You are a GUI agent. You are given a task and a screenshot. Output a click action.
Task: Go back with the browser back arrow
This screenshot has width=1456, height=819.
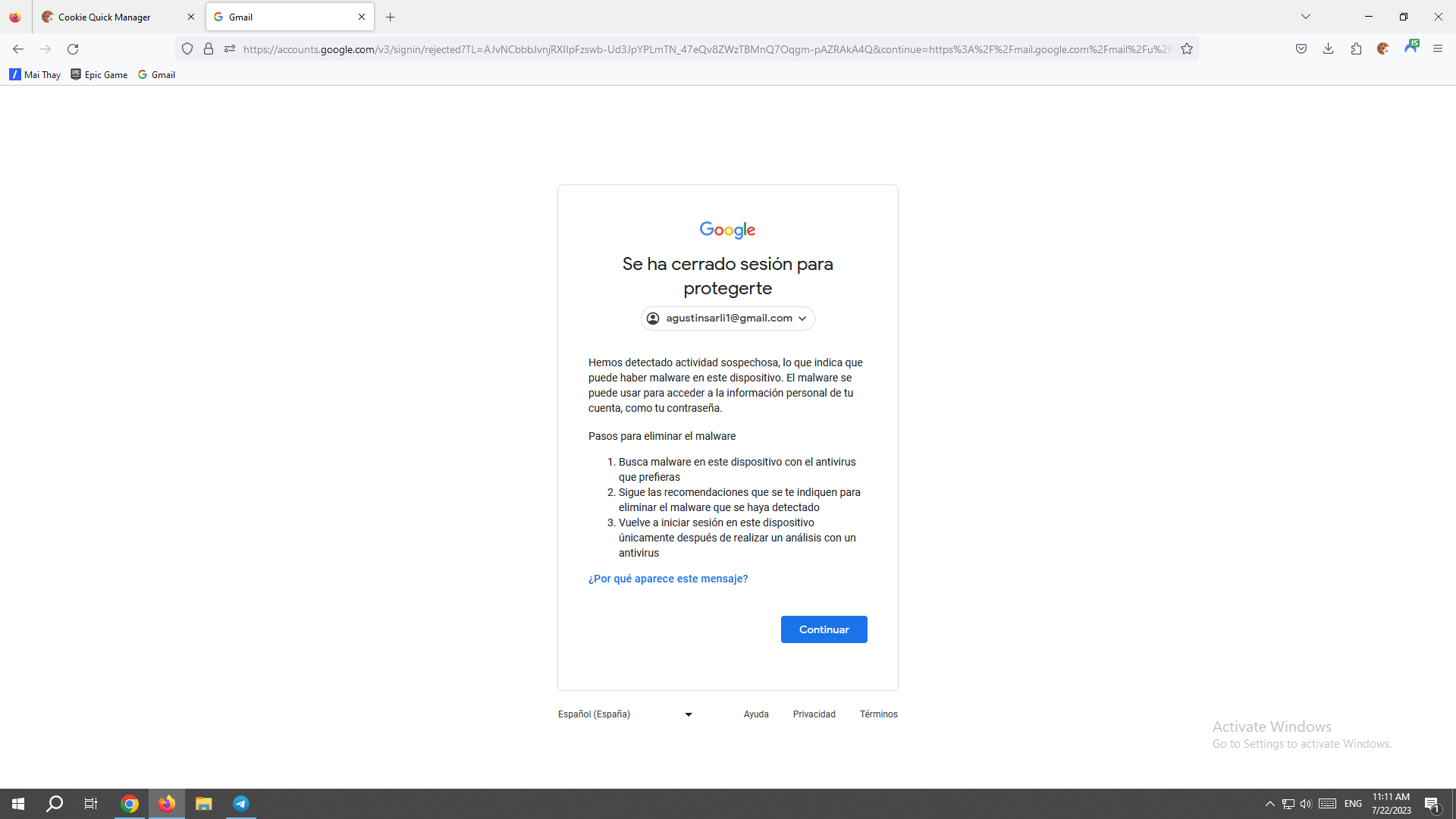point(18,49)
